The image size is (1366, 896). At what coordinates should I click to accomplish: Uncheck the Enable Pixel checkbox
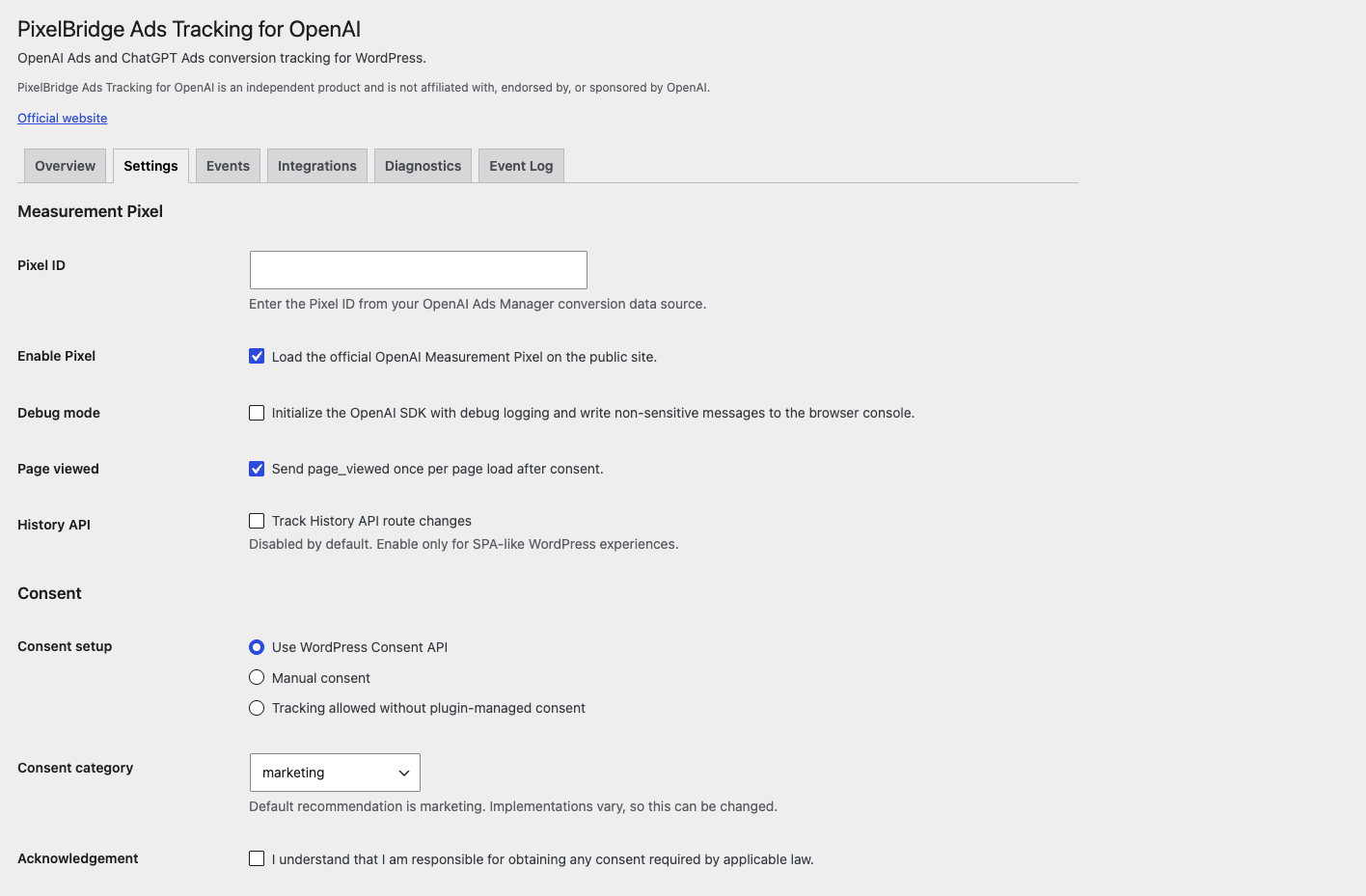pos(257,356)
